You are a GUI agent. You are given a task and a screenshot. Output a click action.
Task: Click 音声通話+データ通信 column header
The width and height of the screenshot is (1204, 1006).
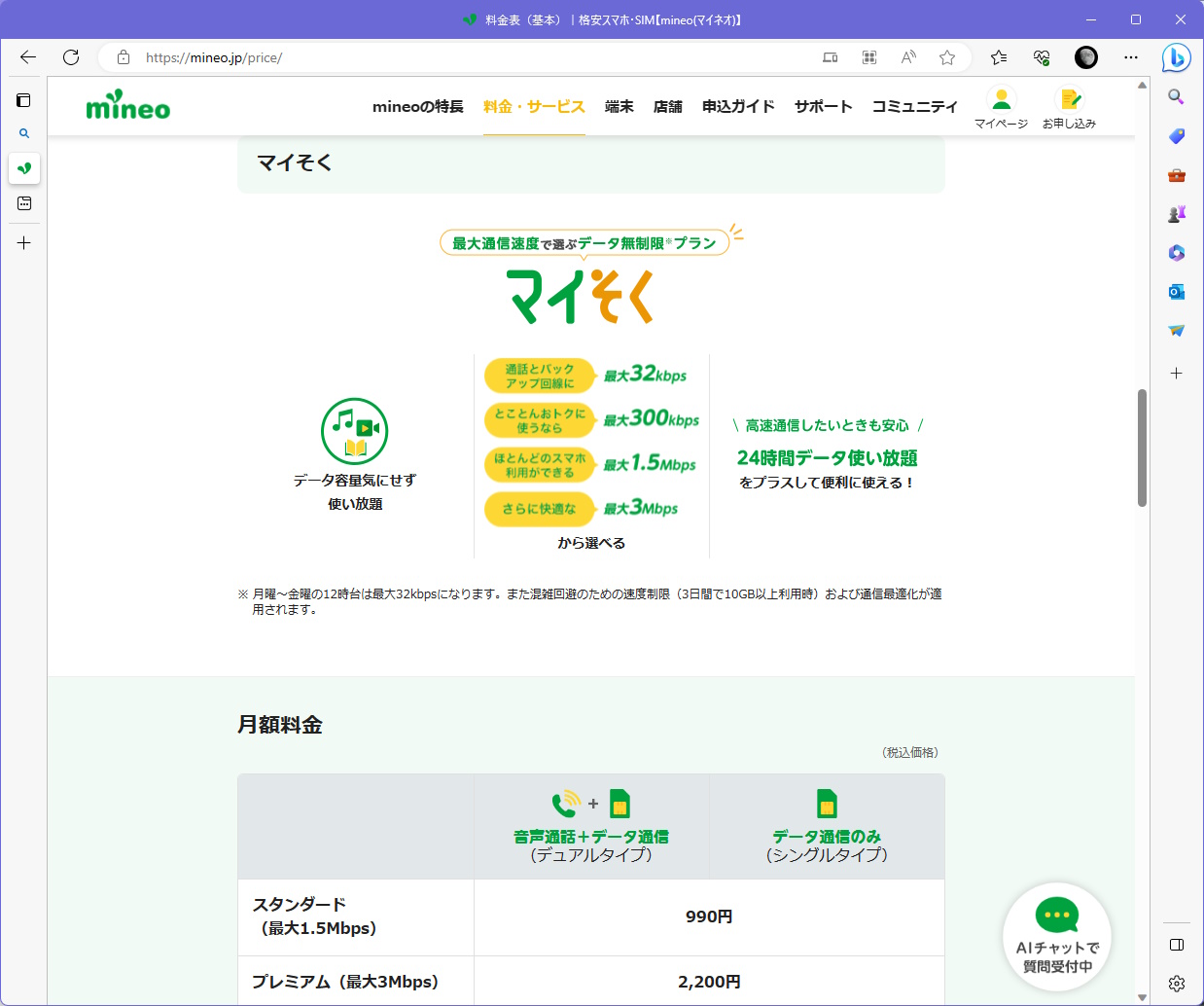[591, 827]
